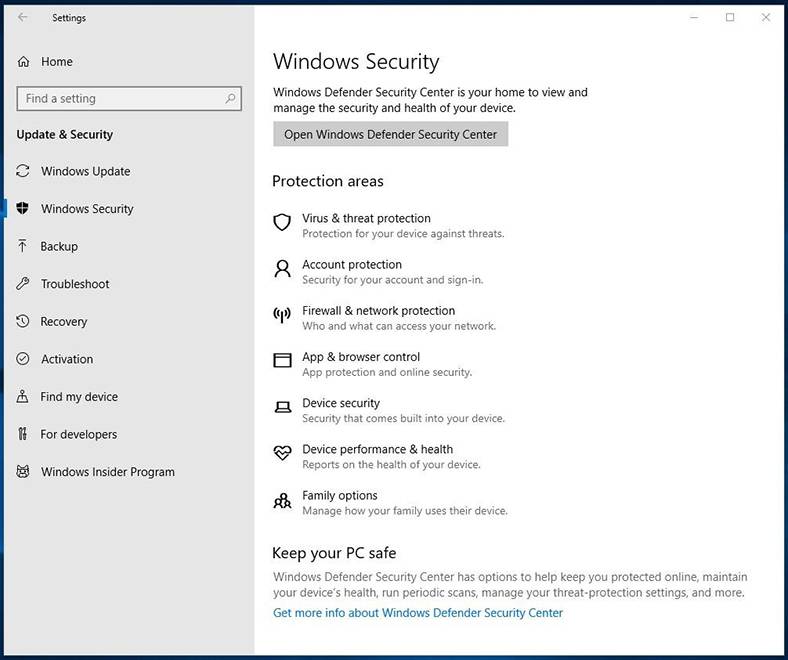This screenshot has height=660, width=788.
Task: Click the Firewall & network antenna icon
Action: (282, 315)
